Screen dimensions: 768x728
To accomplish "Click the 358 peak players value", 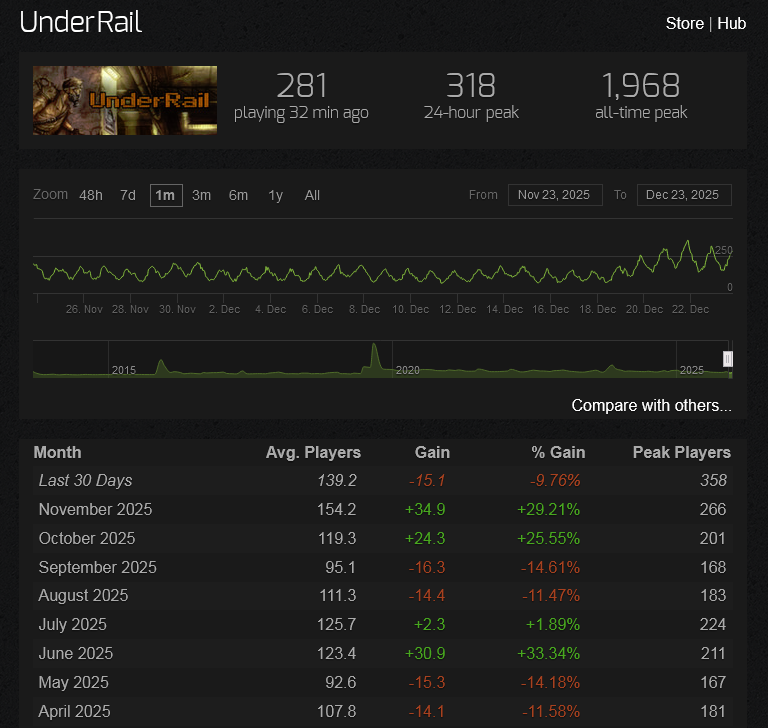I will pyautogui.click(x=713, y=481).
